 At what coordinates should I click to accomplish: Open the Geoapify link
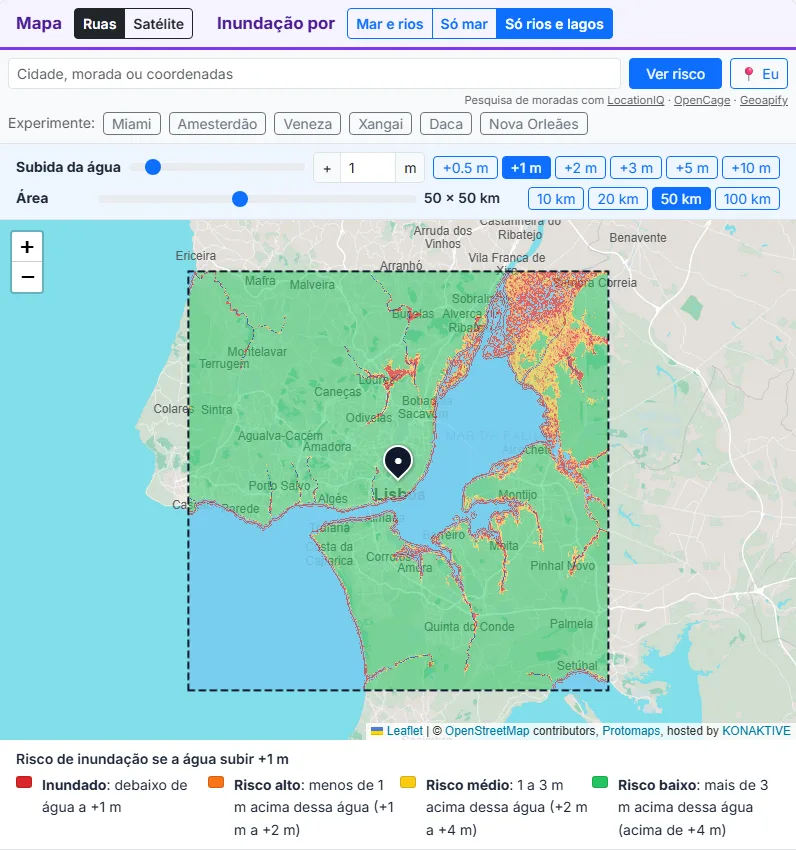(763, 100)
